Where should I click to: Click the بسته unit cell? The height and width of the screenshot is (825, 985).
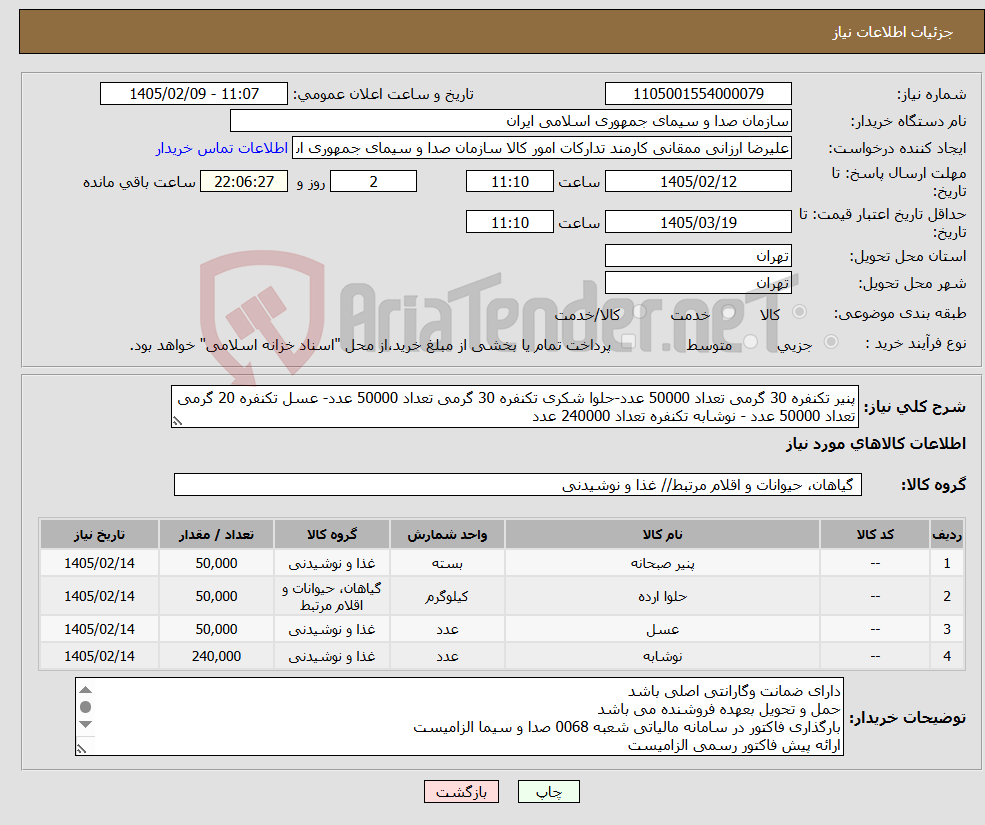pos(447,563)
